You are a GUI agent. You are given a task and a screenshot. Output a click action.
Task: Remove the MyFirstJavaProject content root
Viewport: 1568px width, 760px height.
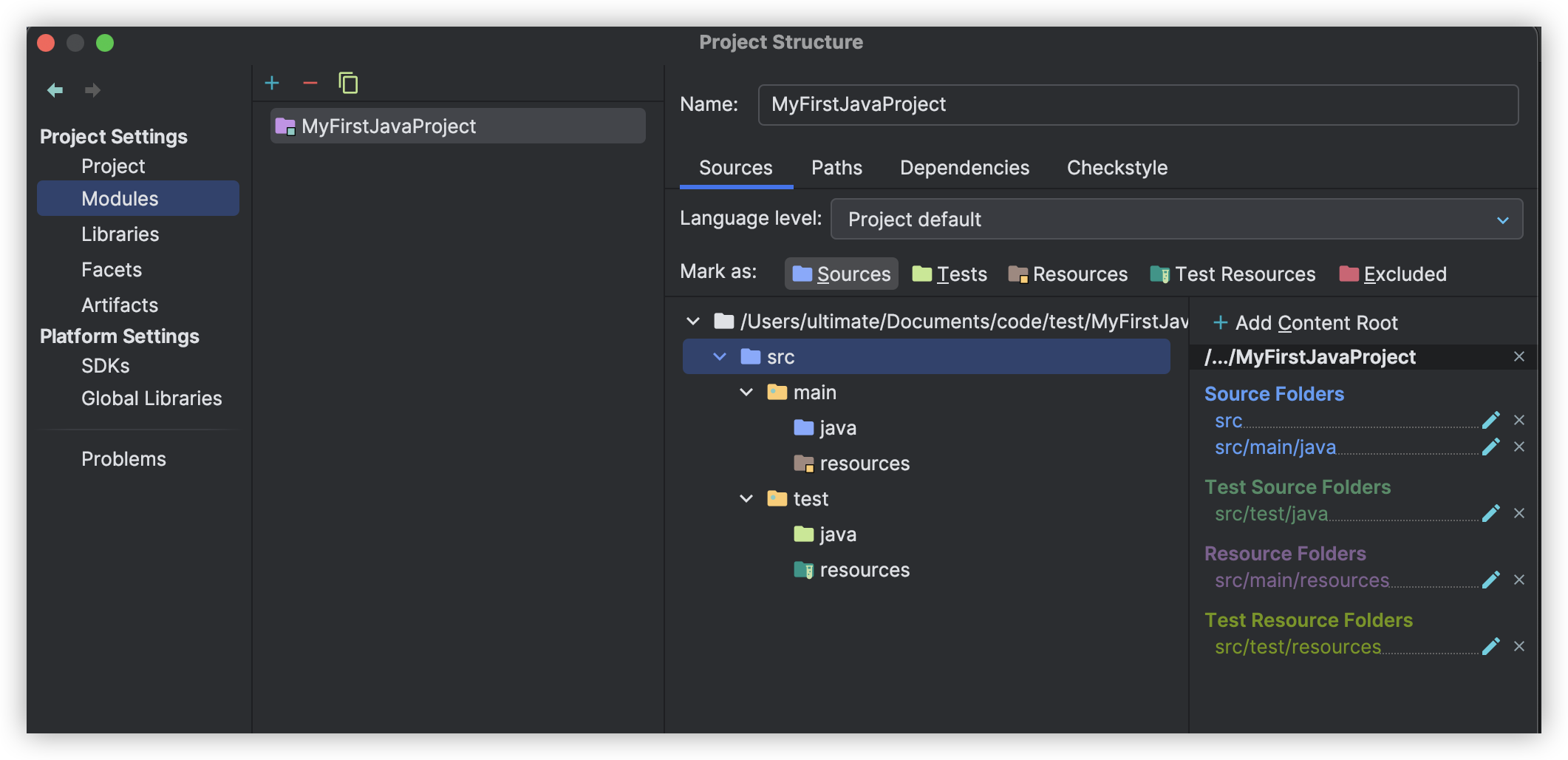tap(1518, 356)
